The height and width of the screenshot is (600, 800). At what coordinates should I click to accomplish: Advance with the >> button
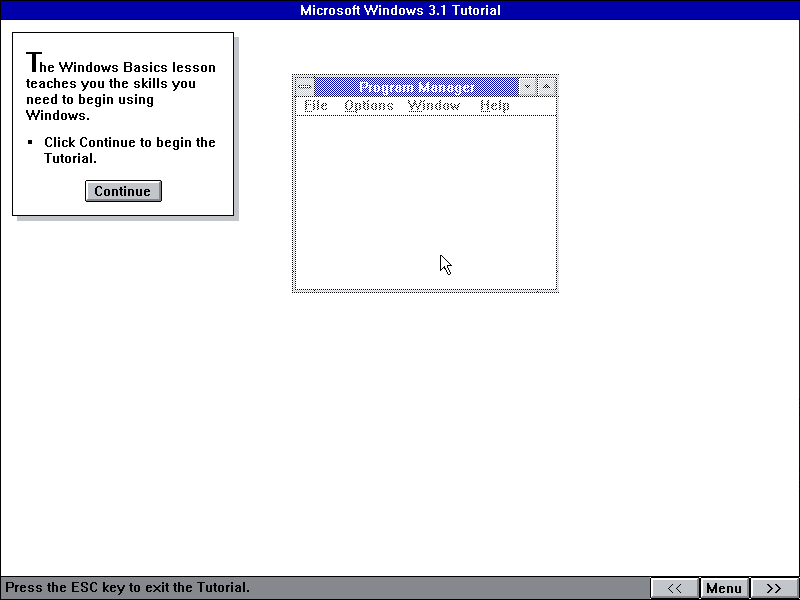click(773, 588)
